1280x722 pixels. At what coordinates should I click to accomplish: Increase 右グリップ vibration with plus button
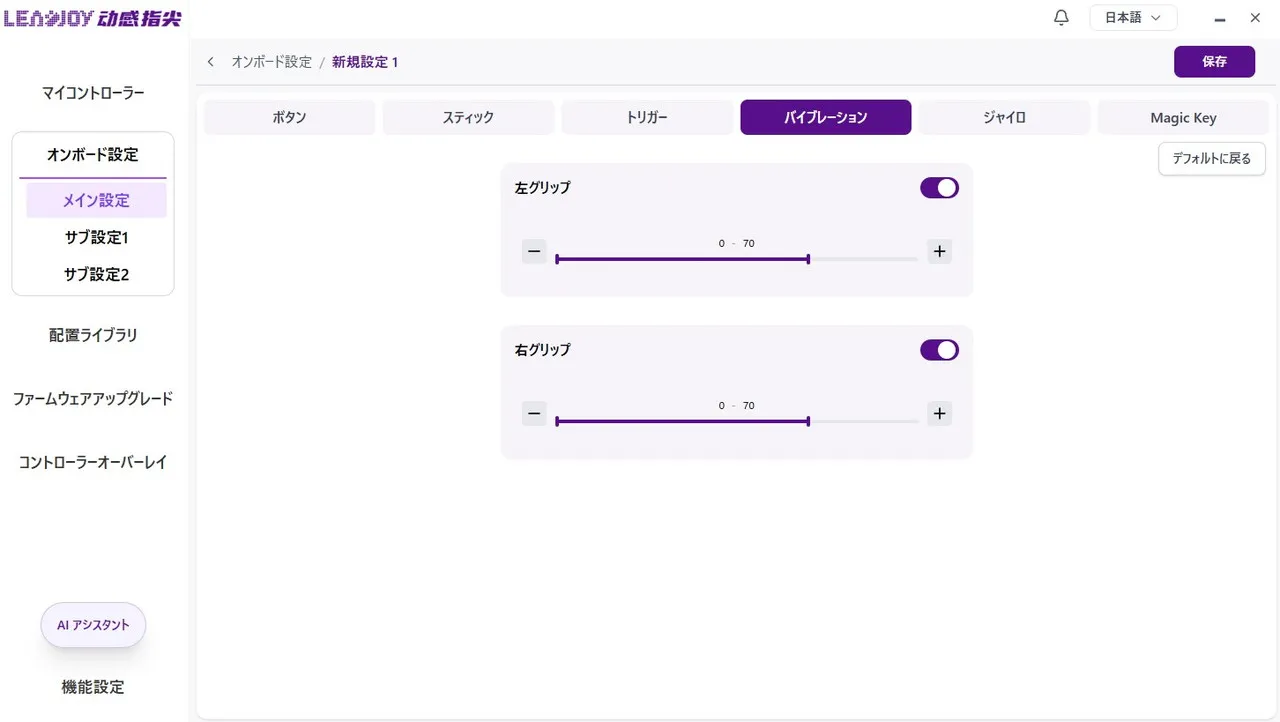(x=938, y=414)
